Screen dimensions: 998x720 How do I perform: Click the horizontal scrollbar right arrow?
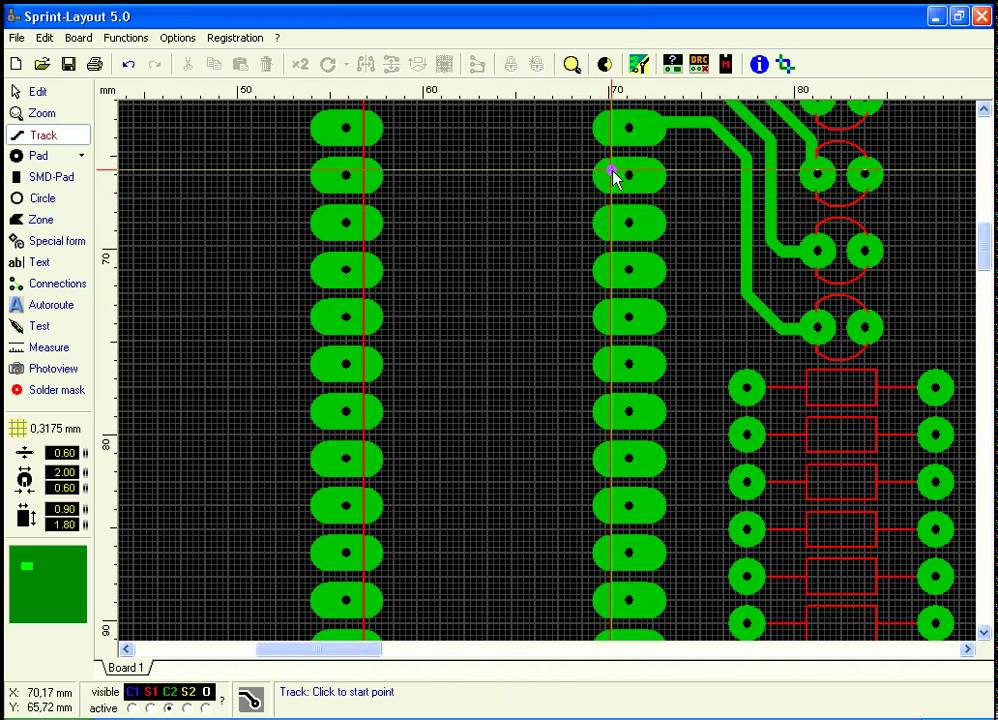pyautogui.click(x=967, y=649)
